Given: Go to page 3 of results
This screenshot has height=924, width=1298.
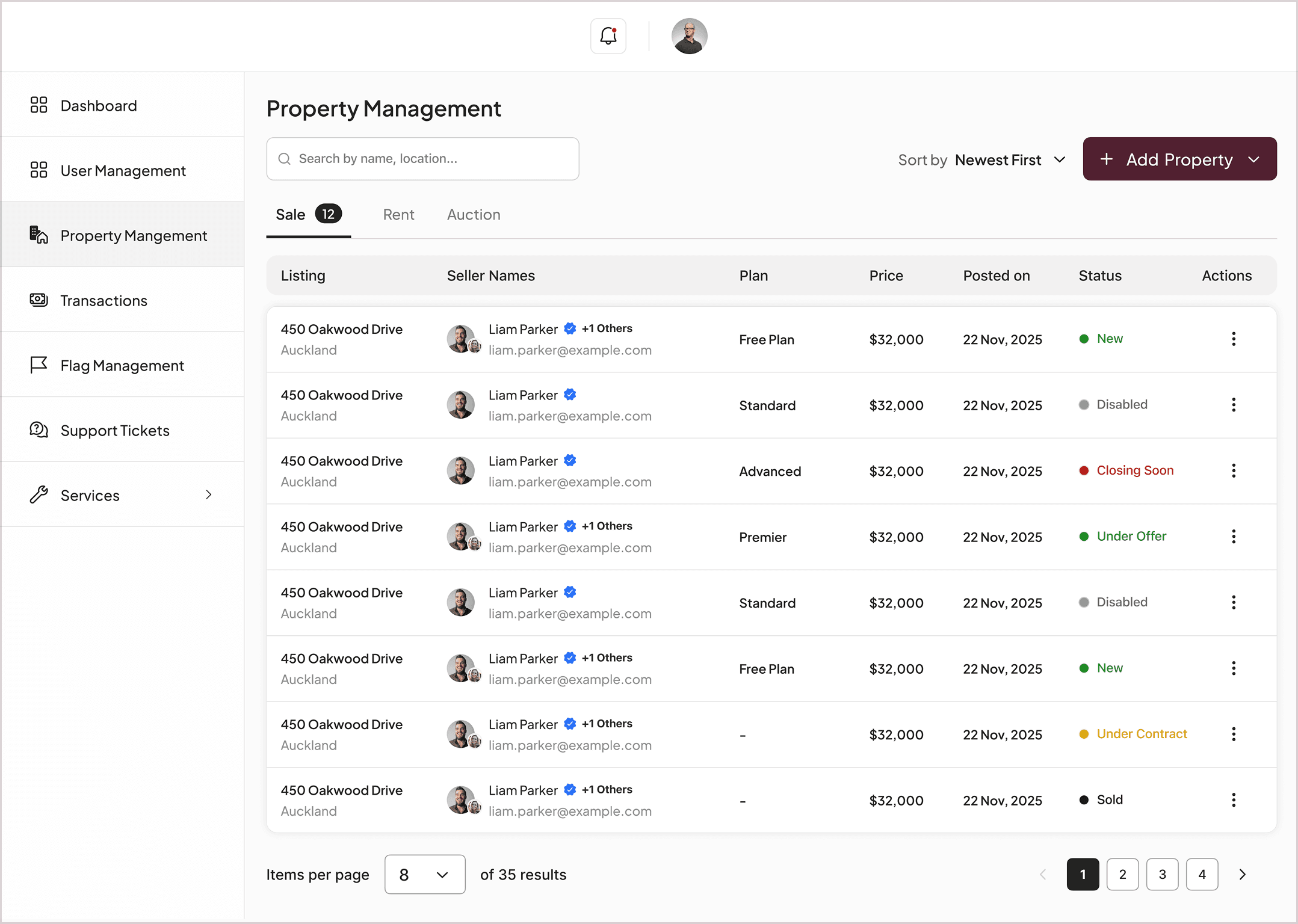Looking at the screenshot, I should coord(1162,874).
